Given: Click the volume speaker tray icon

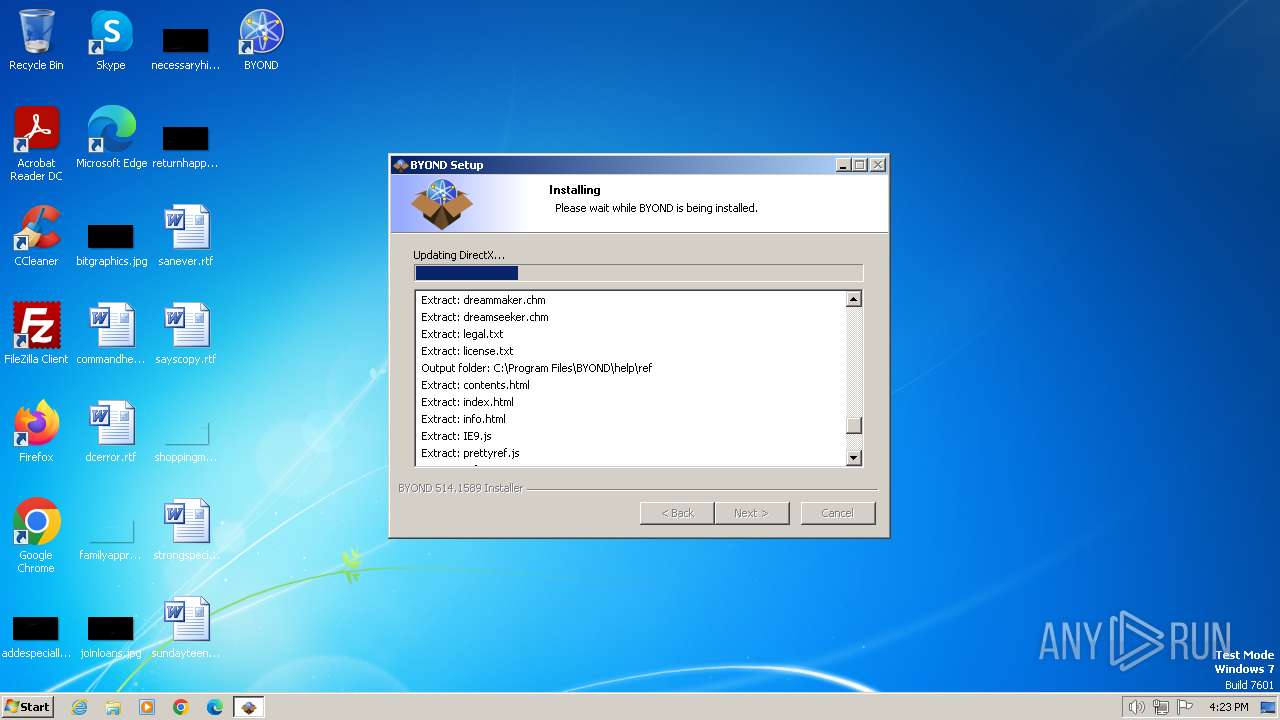Looking at the screenshot, I should (x=1136, y=707).
